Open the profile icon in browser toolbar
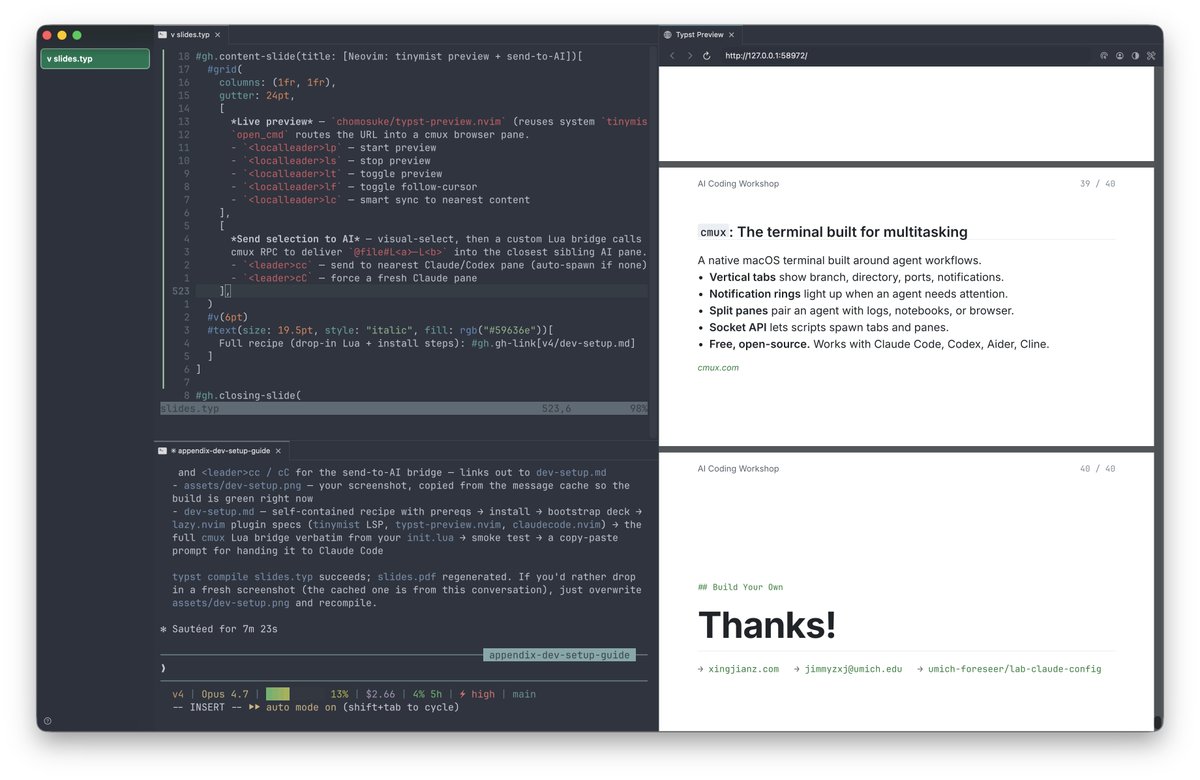The height and width of the screenshot is (780, 1200). tap(1120, 56)
